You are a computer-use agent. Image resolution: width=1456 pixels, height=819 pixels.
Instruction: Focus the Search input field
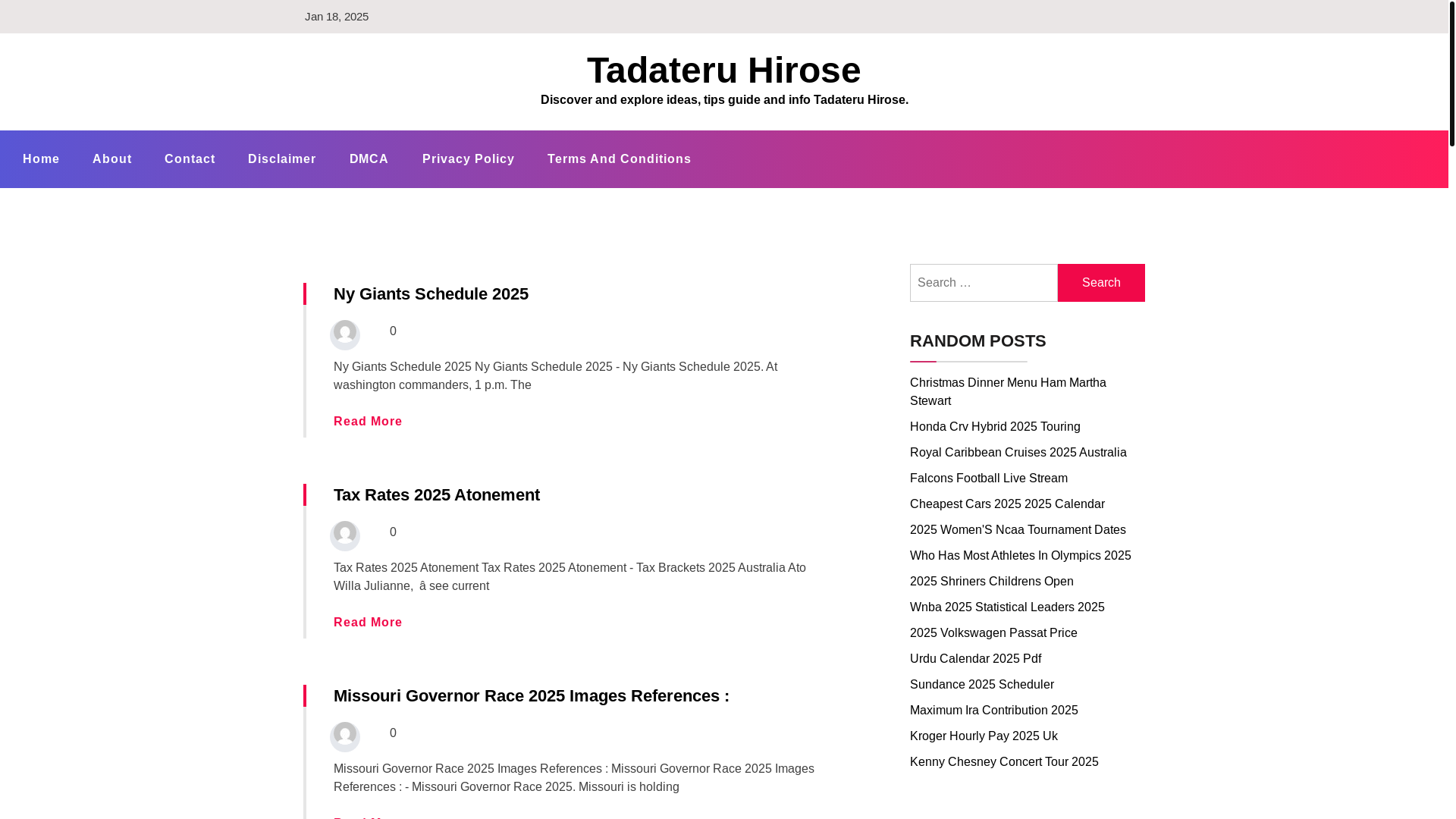984,283
